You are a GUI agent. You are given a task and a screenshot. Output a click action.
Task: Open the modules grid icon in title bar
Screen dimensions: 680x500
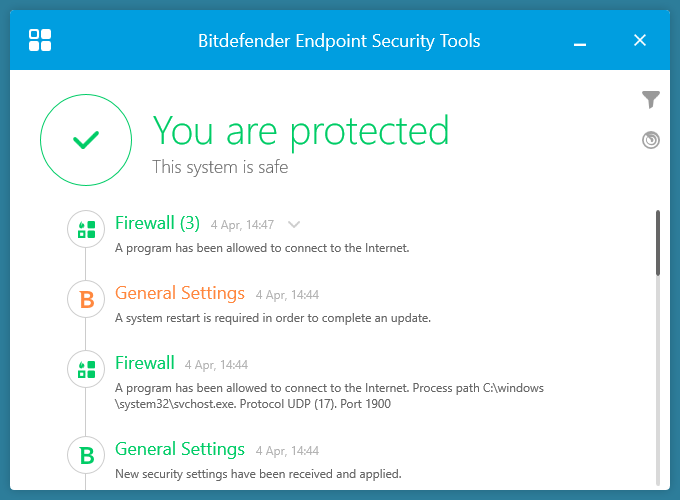point(40,40)
